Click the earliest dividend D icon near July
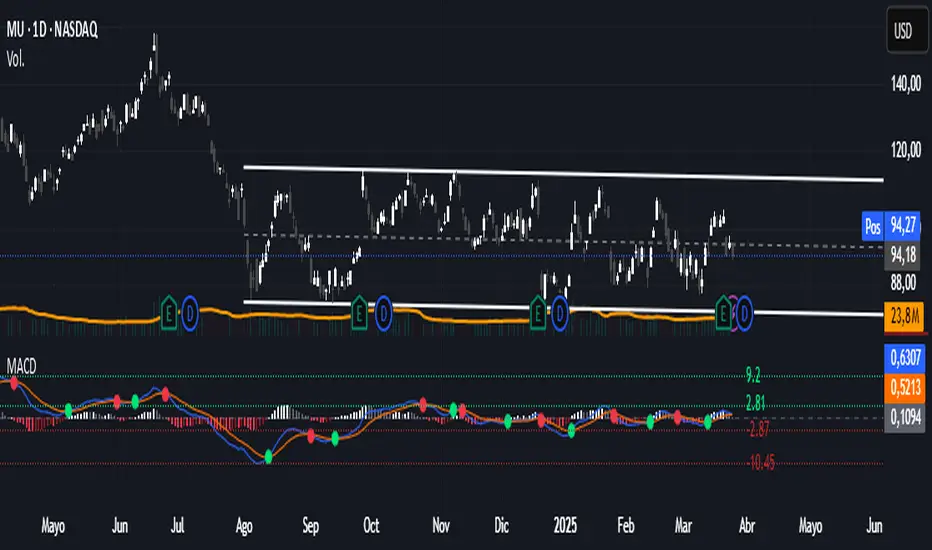Viewport: 932px width, 550px height. click(190, 315)
